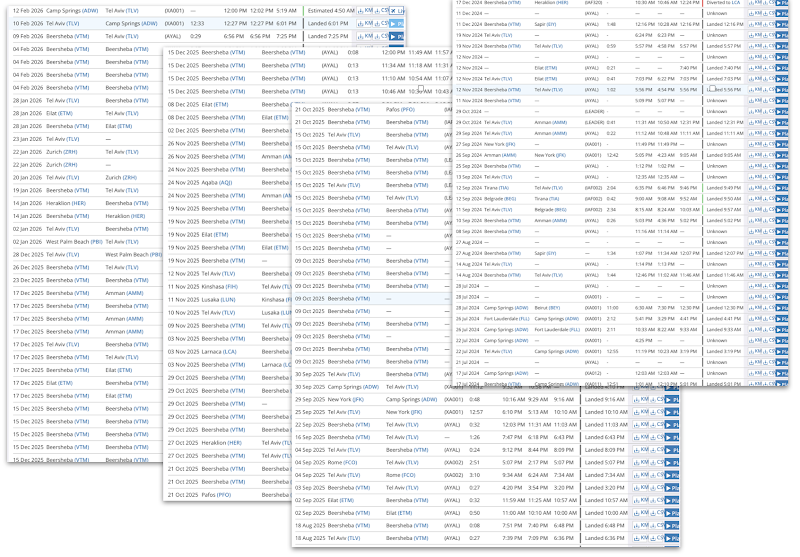Open HER airport link on 14 Jan 2026 origin
The width and height of the screenshot is (800, 557).
77,203
